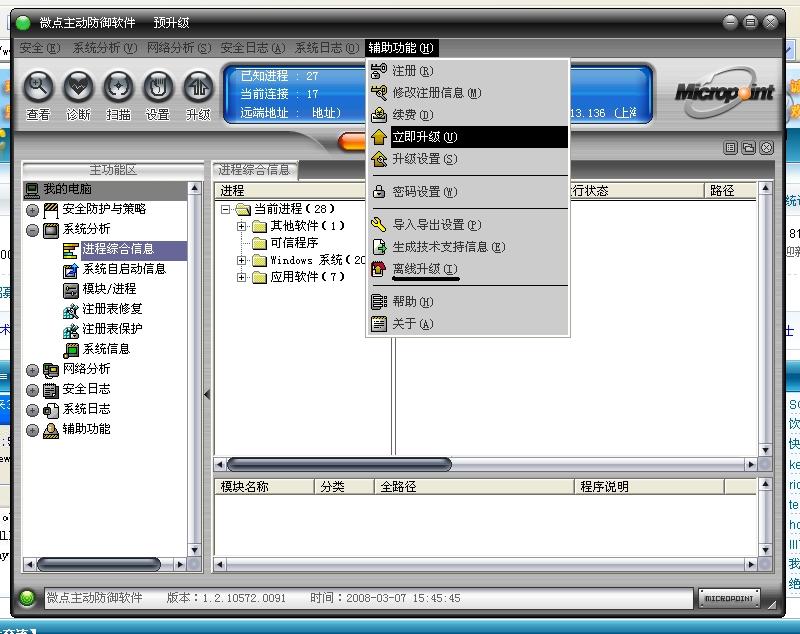Click the process list horizontal scrollbar thumb
This screenshot has width=800, height=634.
(x=339, y=464)
